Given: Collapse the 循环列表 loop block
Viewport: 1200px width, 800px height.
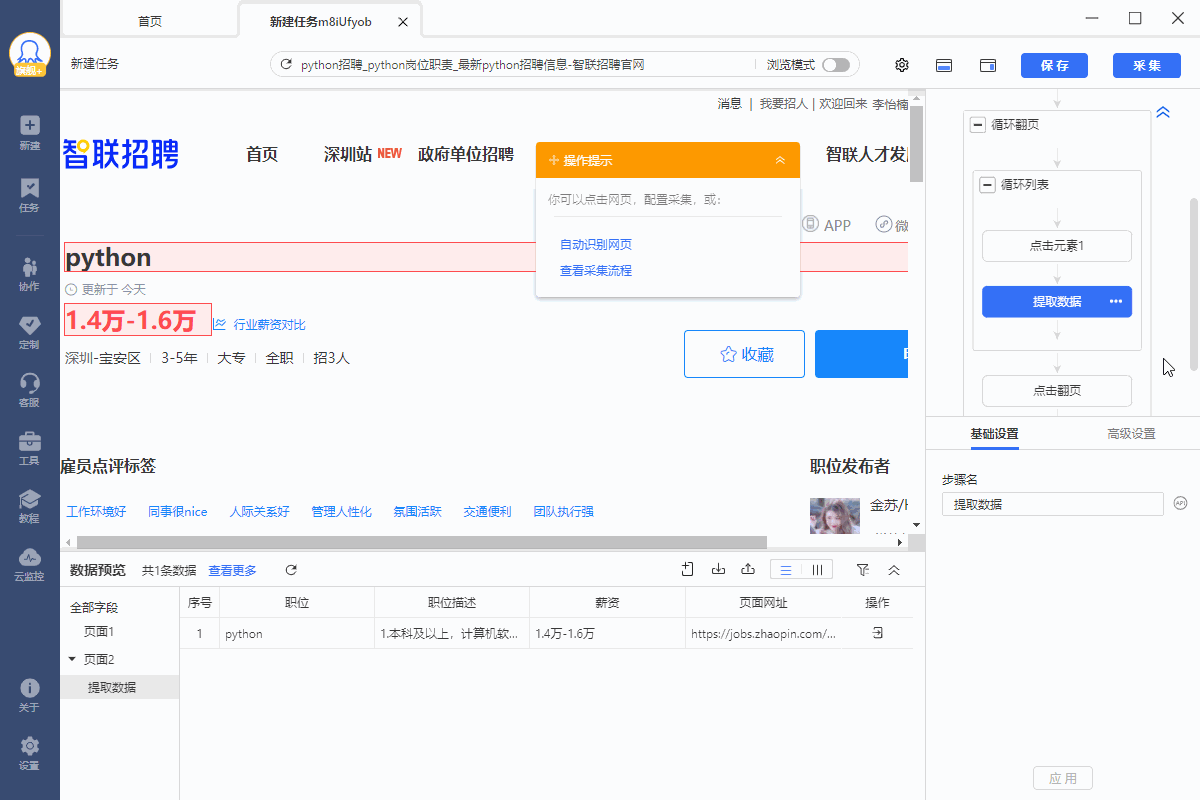Looking at the screenshot, I should coord(988,185).
